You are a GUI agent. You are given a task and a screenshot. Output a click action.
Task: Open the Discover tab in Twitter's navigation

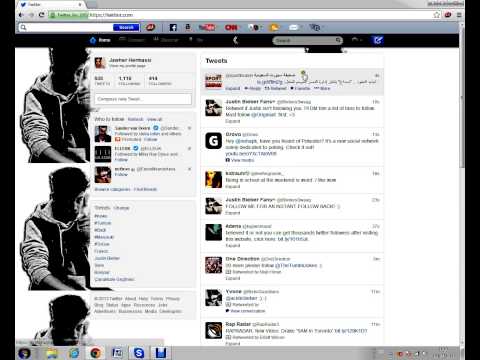166,40
